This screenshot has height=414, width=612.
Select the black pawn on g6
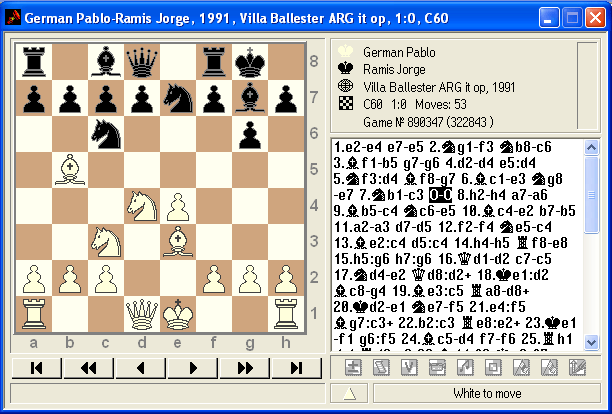coord(250,134)
